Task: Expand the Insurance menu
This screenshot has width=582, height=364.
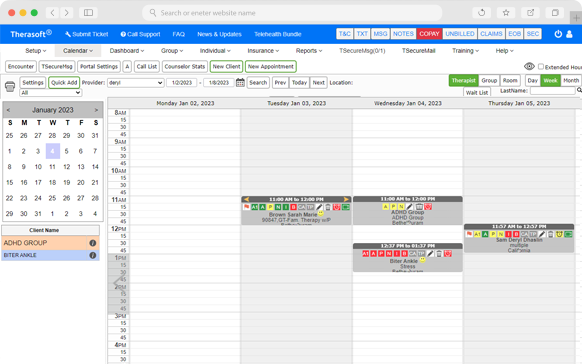Action: (263, 51)
